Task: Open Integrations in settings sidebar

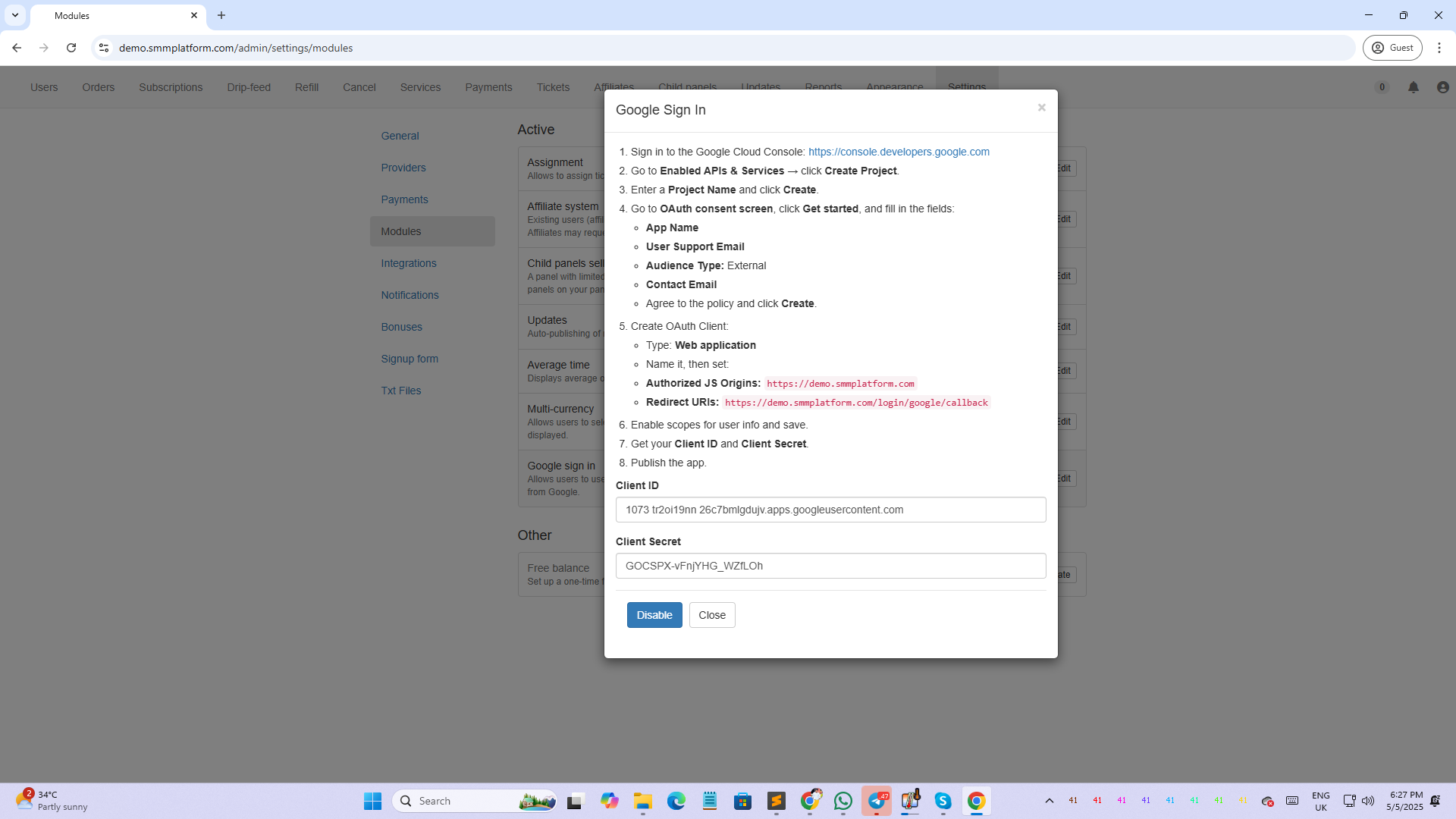Action: coord(408,263)
